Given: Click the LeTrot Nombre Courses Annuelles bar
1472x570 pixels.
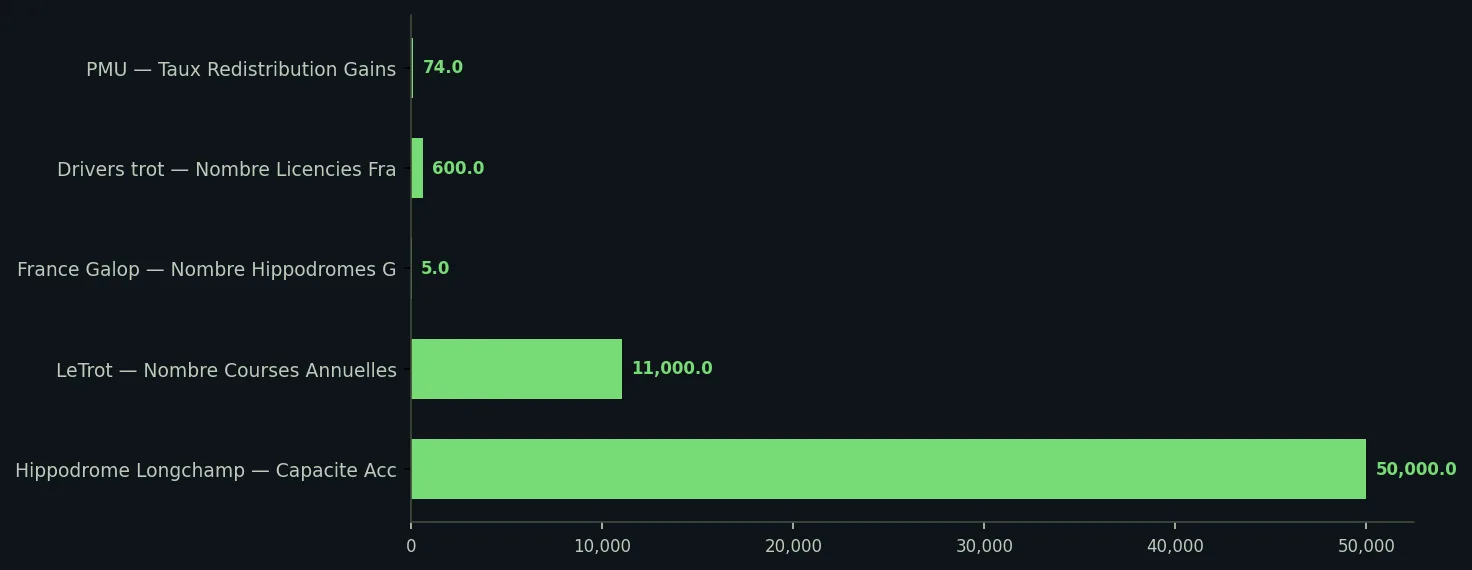Looking at the screenshot, I should point(516,369).
